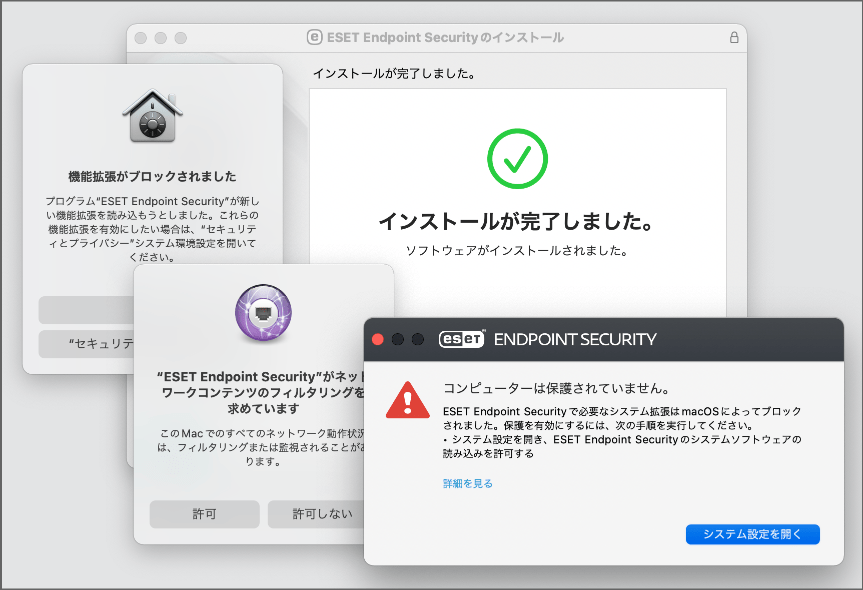Image resolution: width=863 pixels, height=590 pixels.
Task: Click the green checkmark completion icon
Action: [x=517, y=158]
